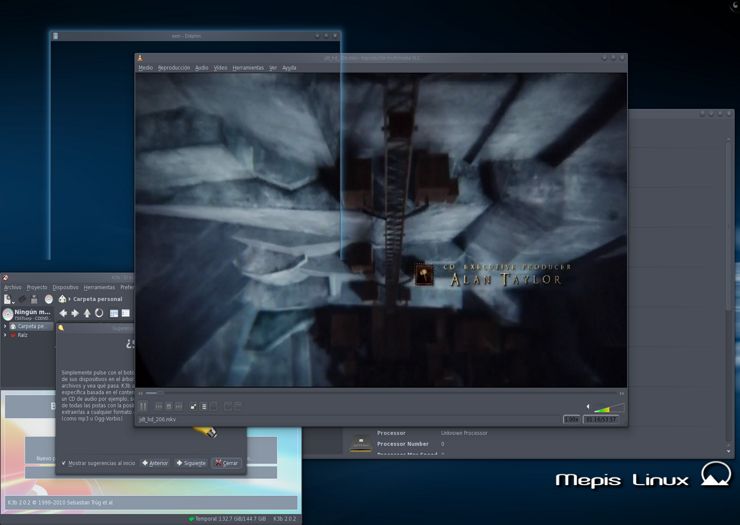Jump to previous media in VLC
Image resolution: width=740 pixels, height=525 pixels.
point(159,406)
